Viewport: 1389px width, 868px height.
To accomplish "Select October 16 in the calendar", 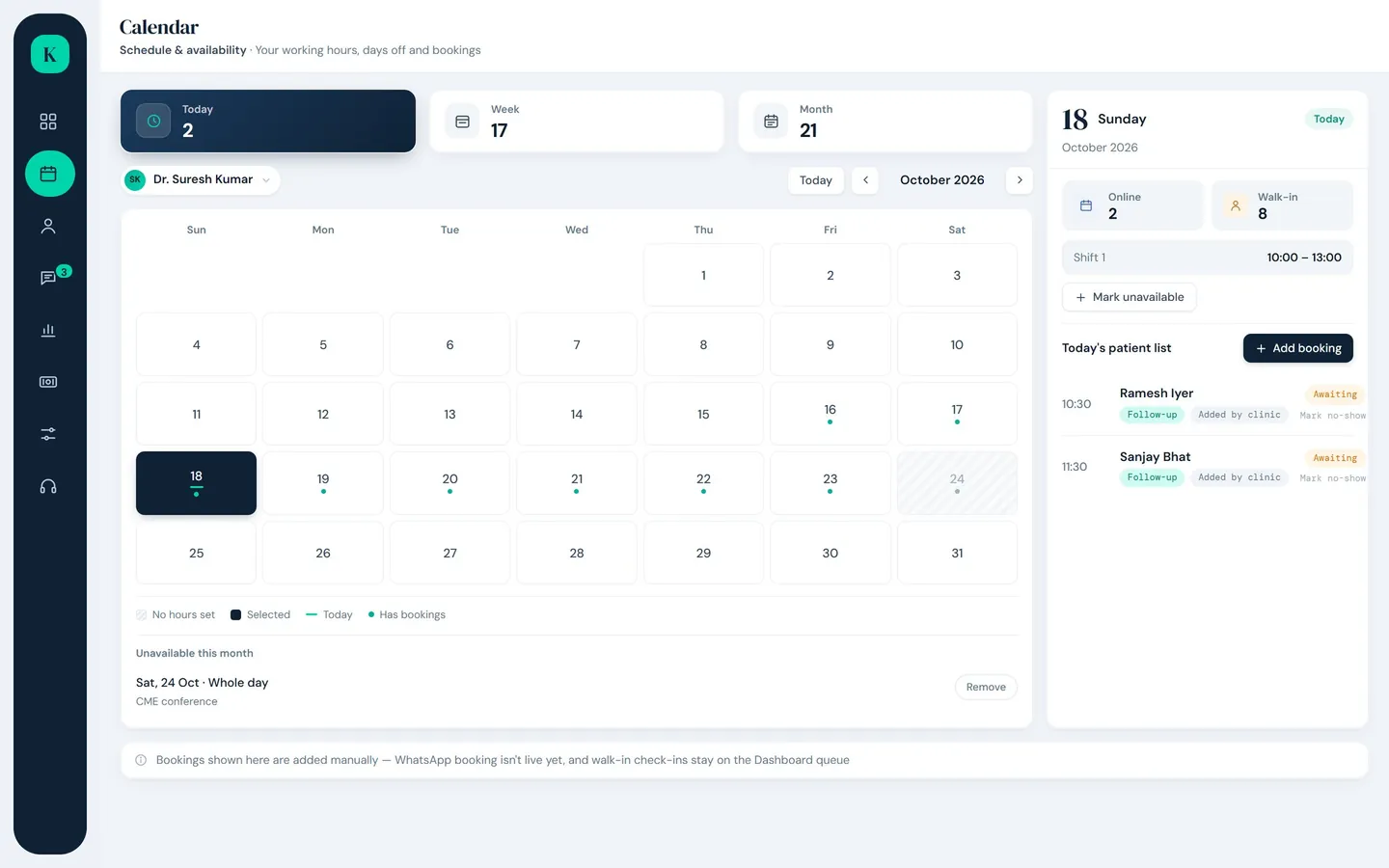I will pos(830,414).
